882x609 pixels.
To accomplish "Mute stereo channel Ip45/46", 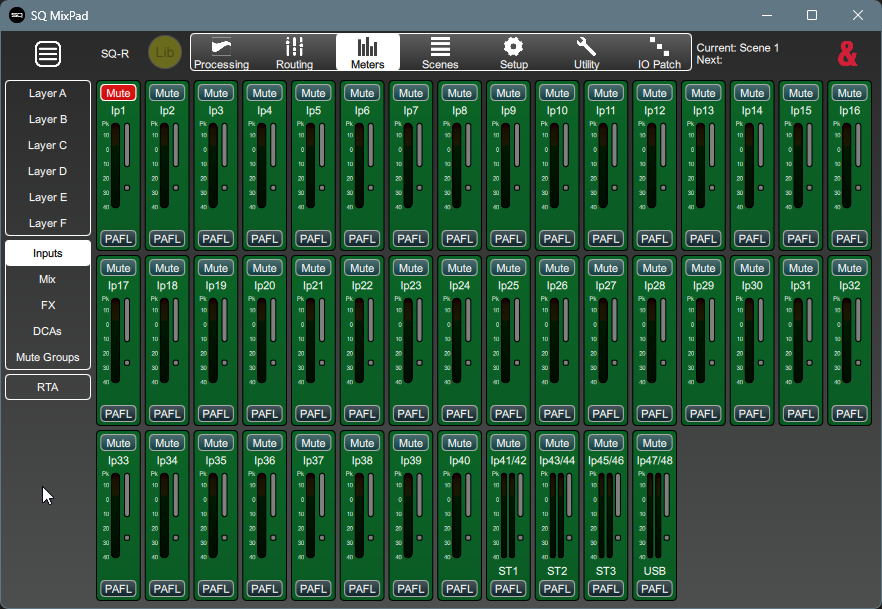I will [606, 443].
